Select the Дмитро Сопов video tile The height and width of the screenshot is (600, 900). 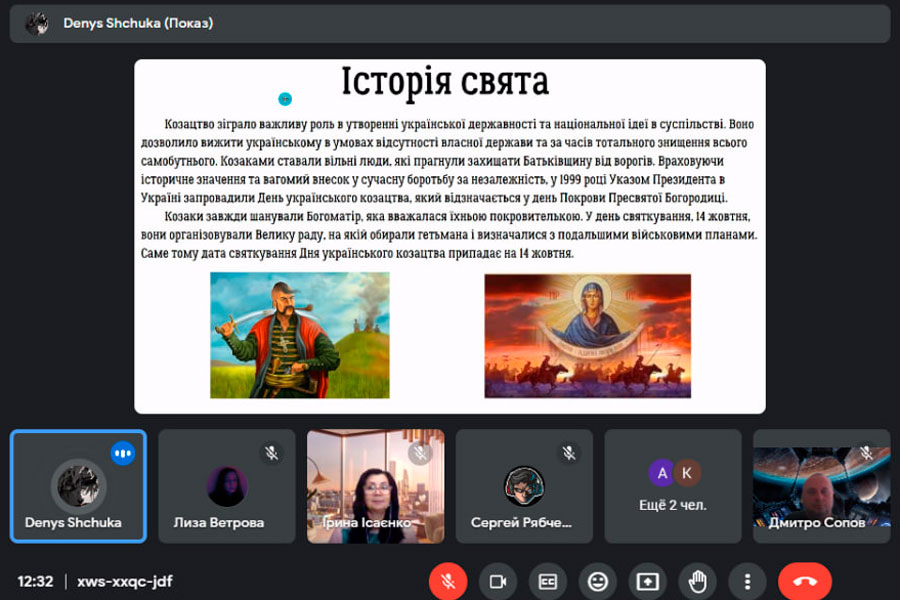pos(821,486)
